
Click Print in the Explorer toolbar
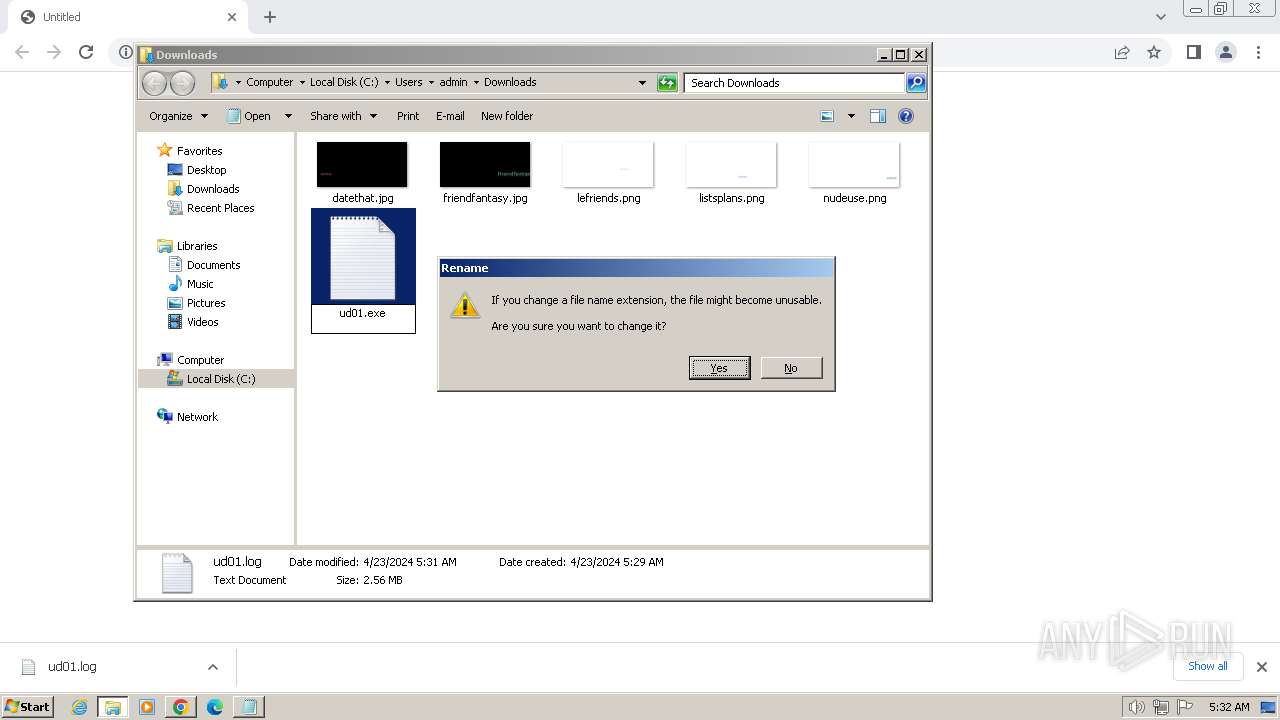pyautogui.click(x=408, y=116)
